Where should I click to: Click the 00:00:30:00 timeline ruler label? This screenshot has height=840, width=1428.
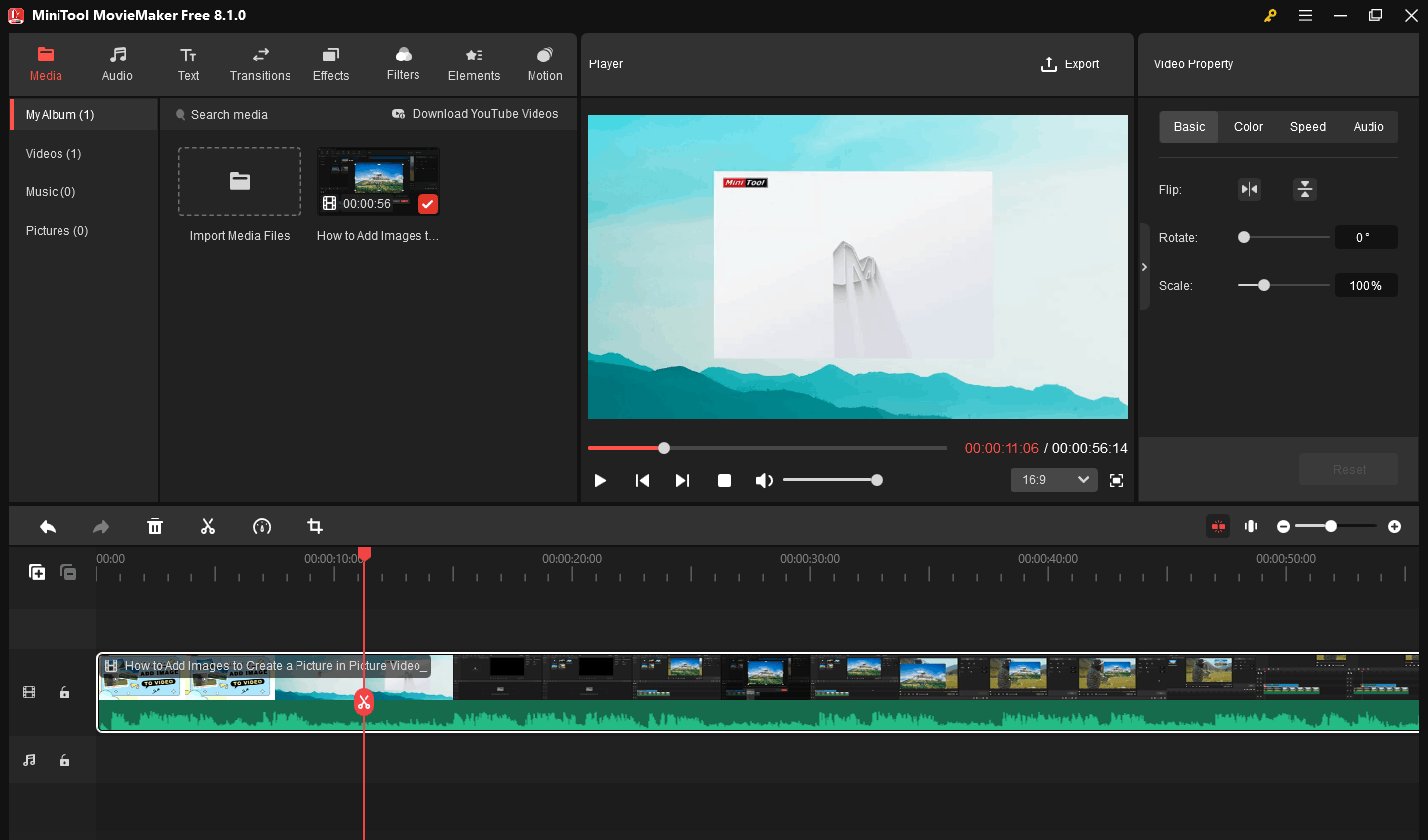(810, 559)
